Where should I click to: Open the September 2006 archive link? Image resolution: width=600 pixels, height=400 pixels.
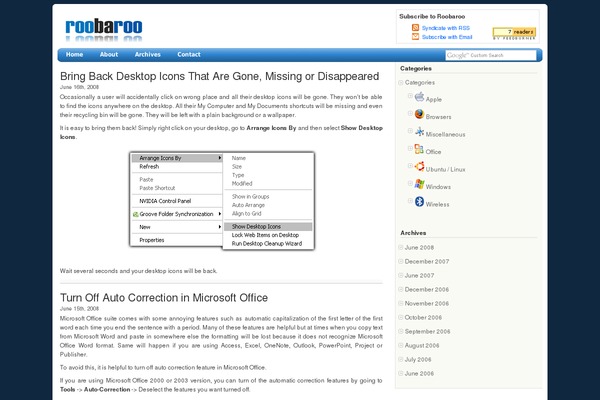(x=427, y=331)
